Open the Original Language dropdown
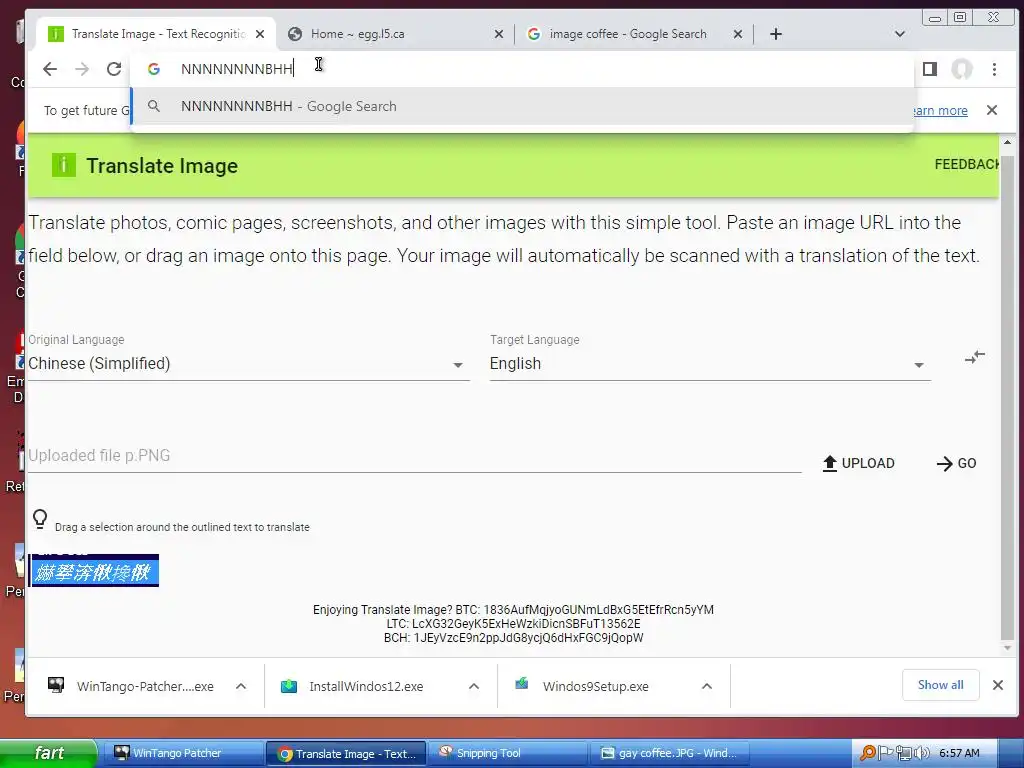Screen dimensions: 1024x768 (x=248, y=364)
